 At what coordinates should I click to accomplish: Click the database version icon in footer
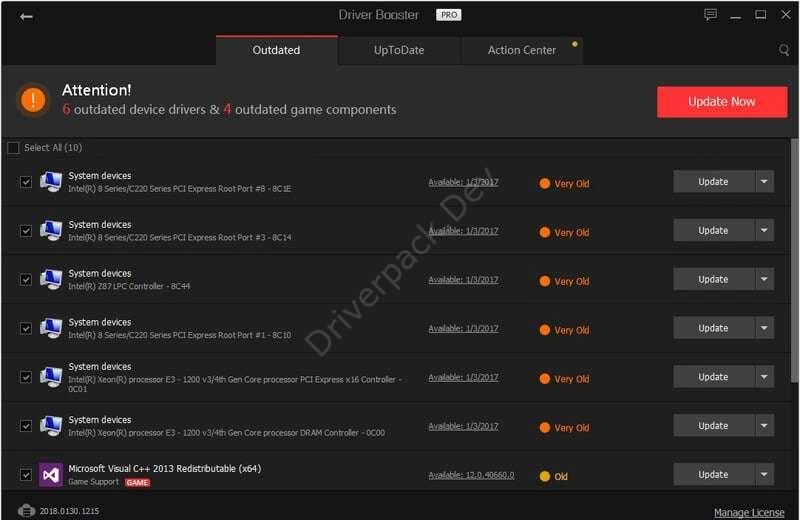[x=27, y=510]
